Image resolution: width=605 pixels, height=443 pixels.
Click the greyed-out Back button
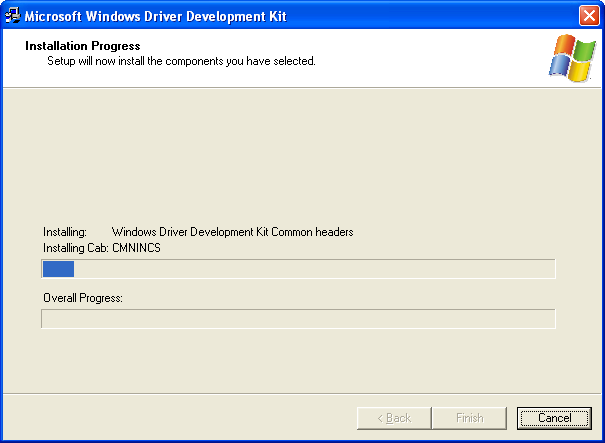tap(394, 418)
